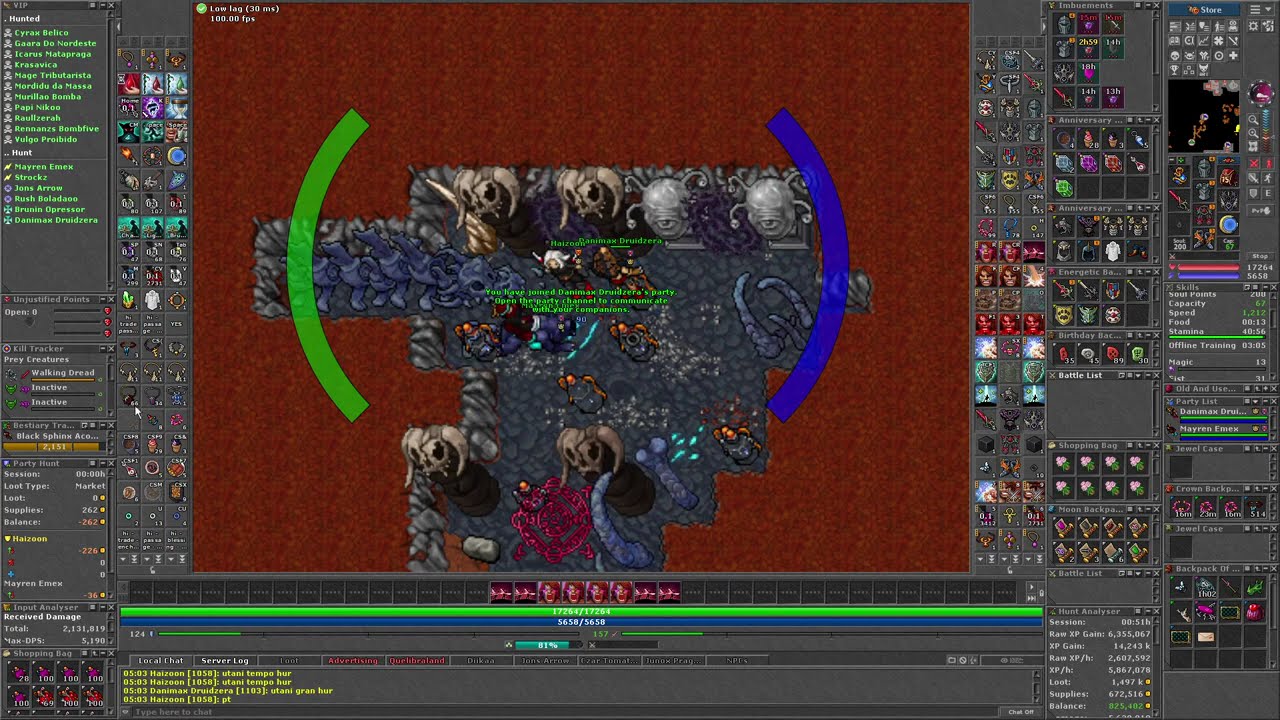Open the Loot chat tab
1280x720 pixels.
point(288,661)
